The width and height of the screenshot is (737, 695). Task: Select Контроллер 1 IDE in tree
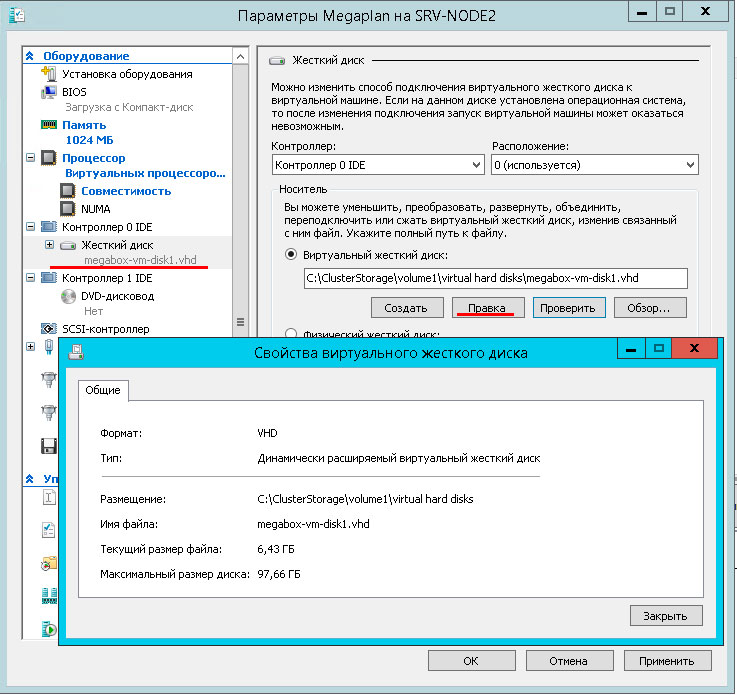[x=107, y=278]
